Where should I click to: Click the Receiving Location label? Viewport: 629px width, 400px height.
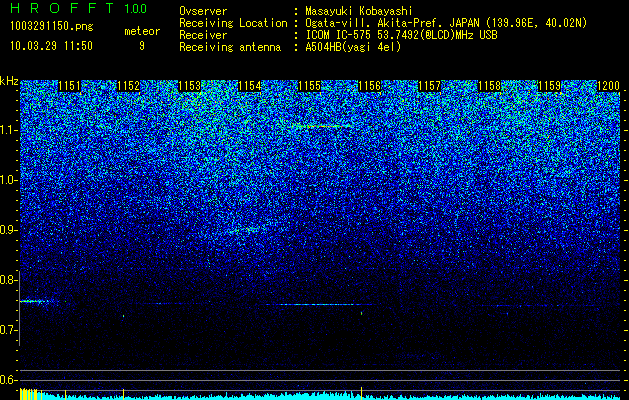point(233,23)
